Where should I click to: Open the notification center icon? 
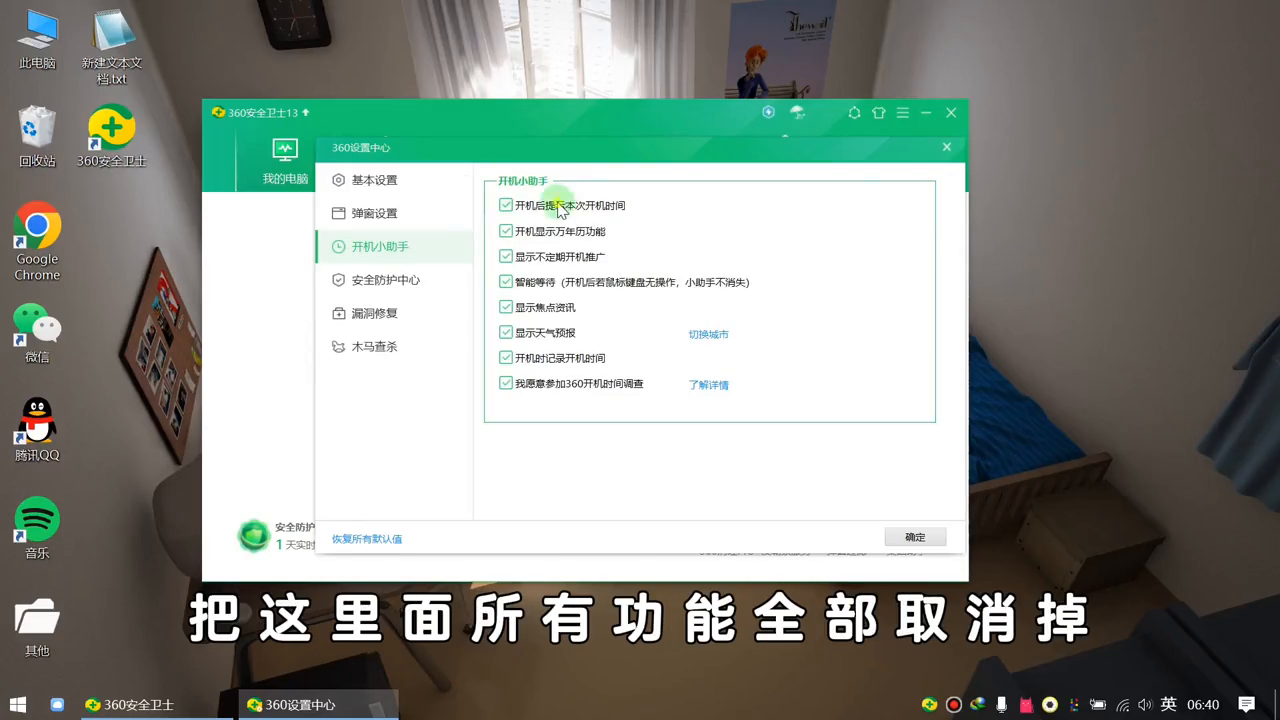[1246, 705]
